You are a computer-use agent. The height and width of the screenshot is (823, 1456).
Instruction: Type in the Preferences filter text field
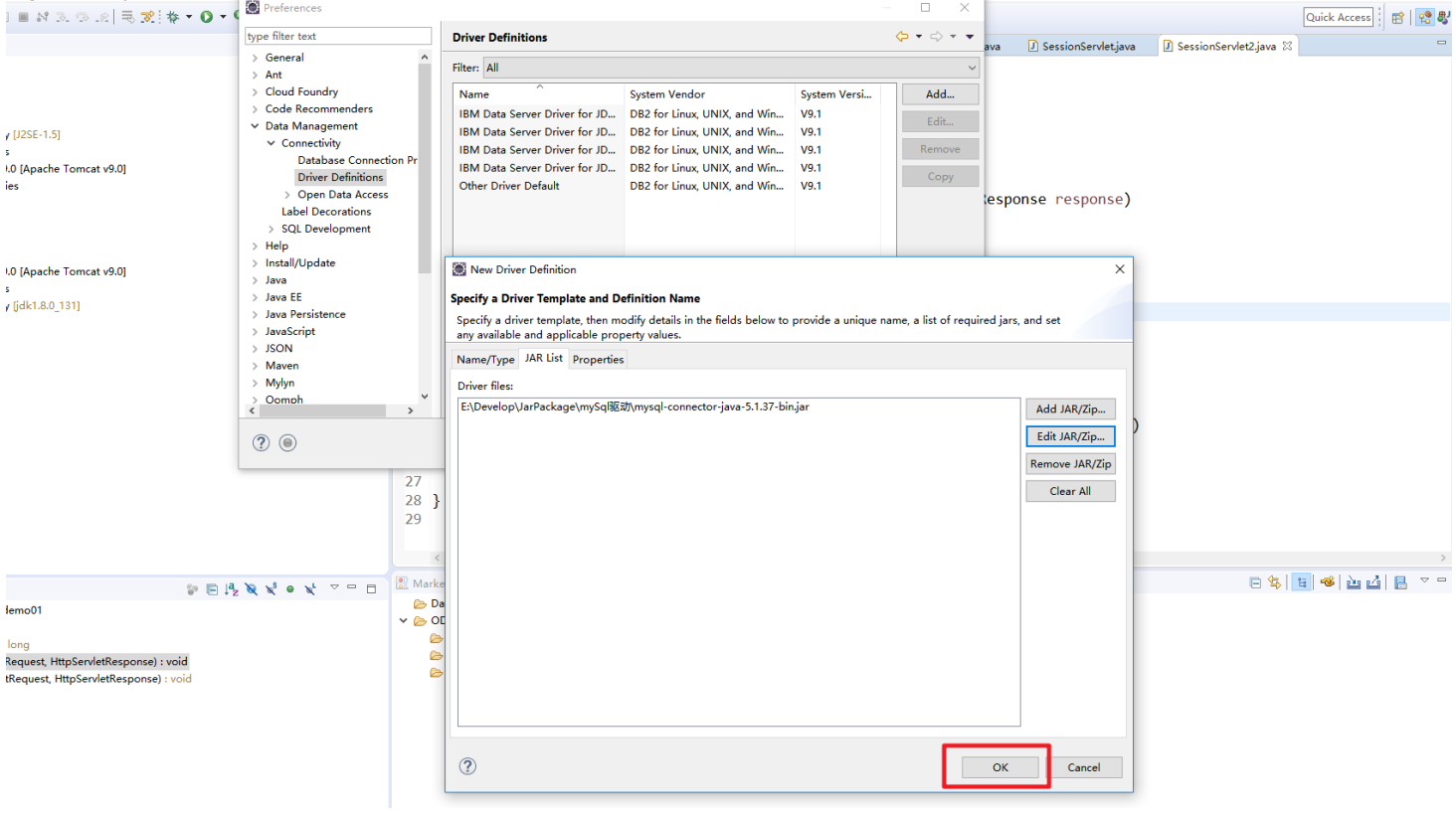(x=338, y=36)
